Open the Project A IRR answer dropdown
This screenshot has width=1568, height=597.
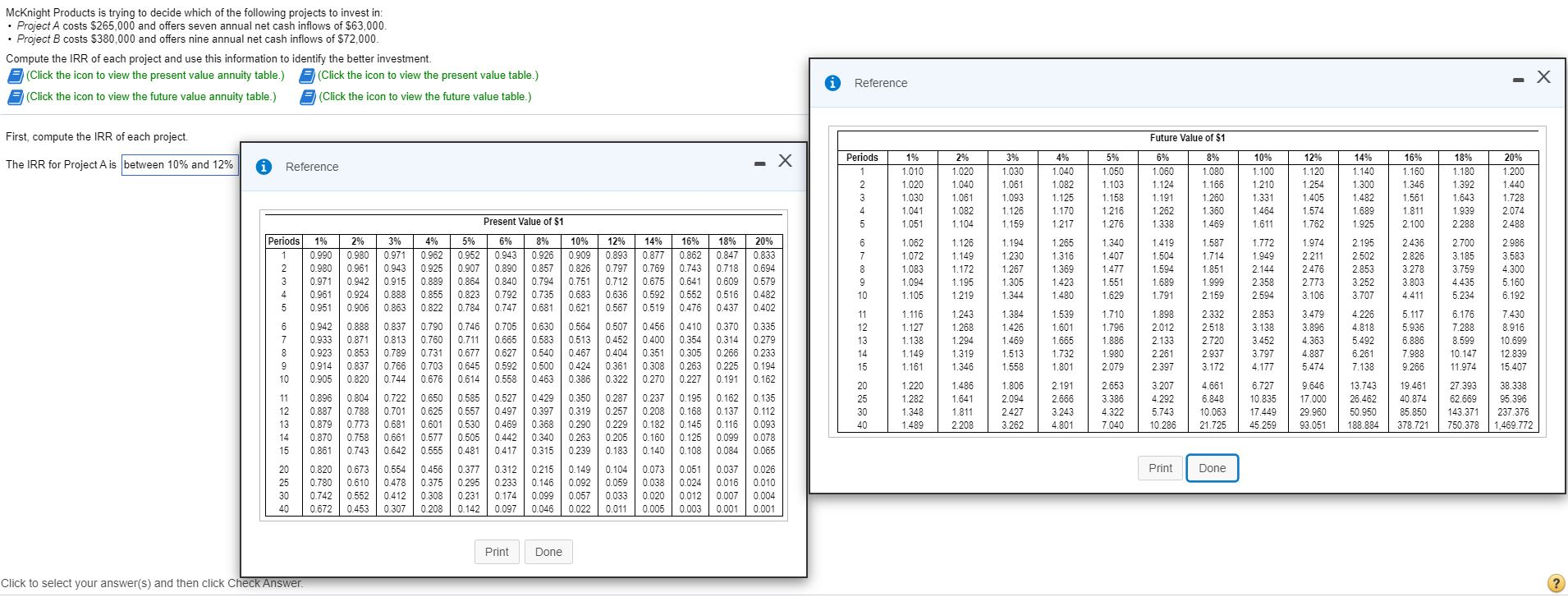[180, 165]
